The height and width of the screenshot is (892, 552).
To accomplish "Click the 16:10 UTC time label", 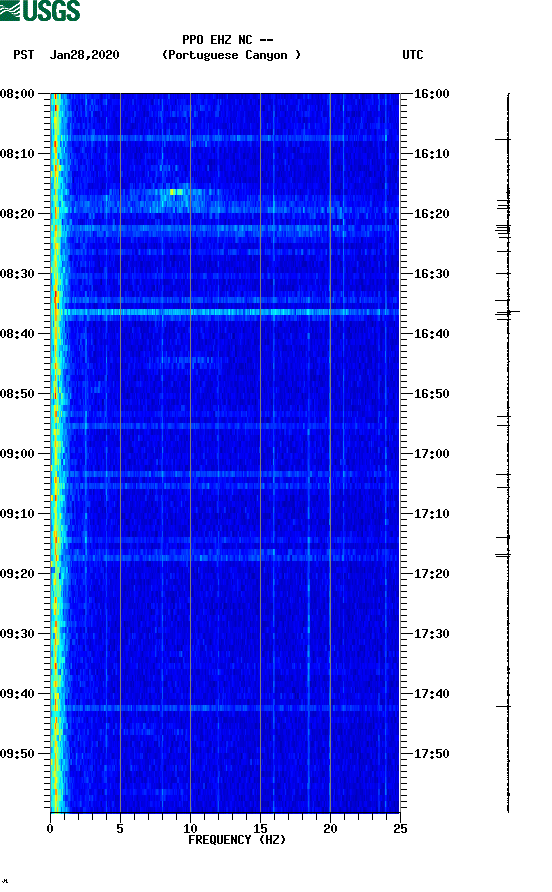I will point(431,154).
